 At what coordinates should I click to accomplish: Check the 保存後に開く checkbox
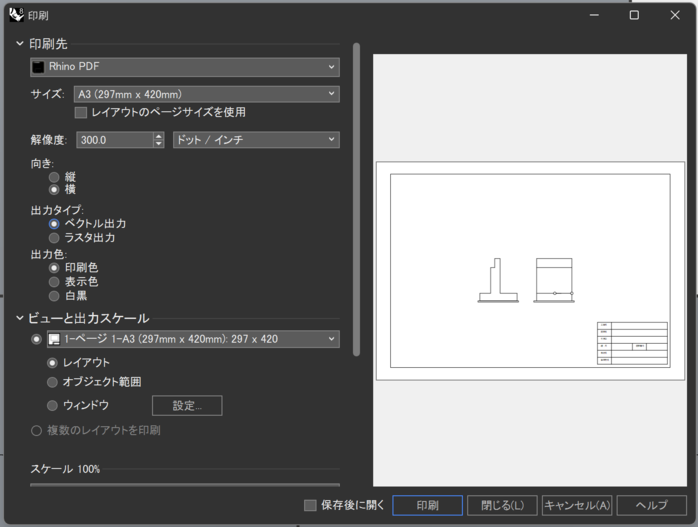[310, 505]
